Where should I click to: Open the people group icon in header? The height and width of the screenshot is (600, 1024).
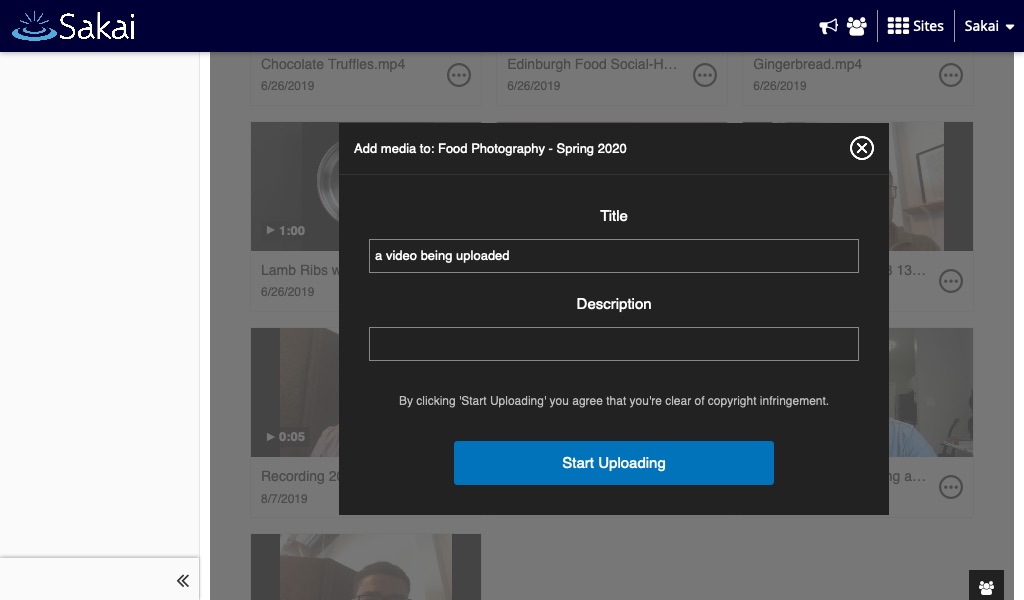[x=856, y=26]
